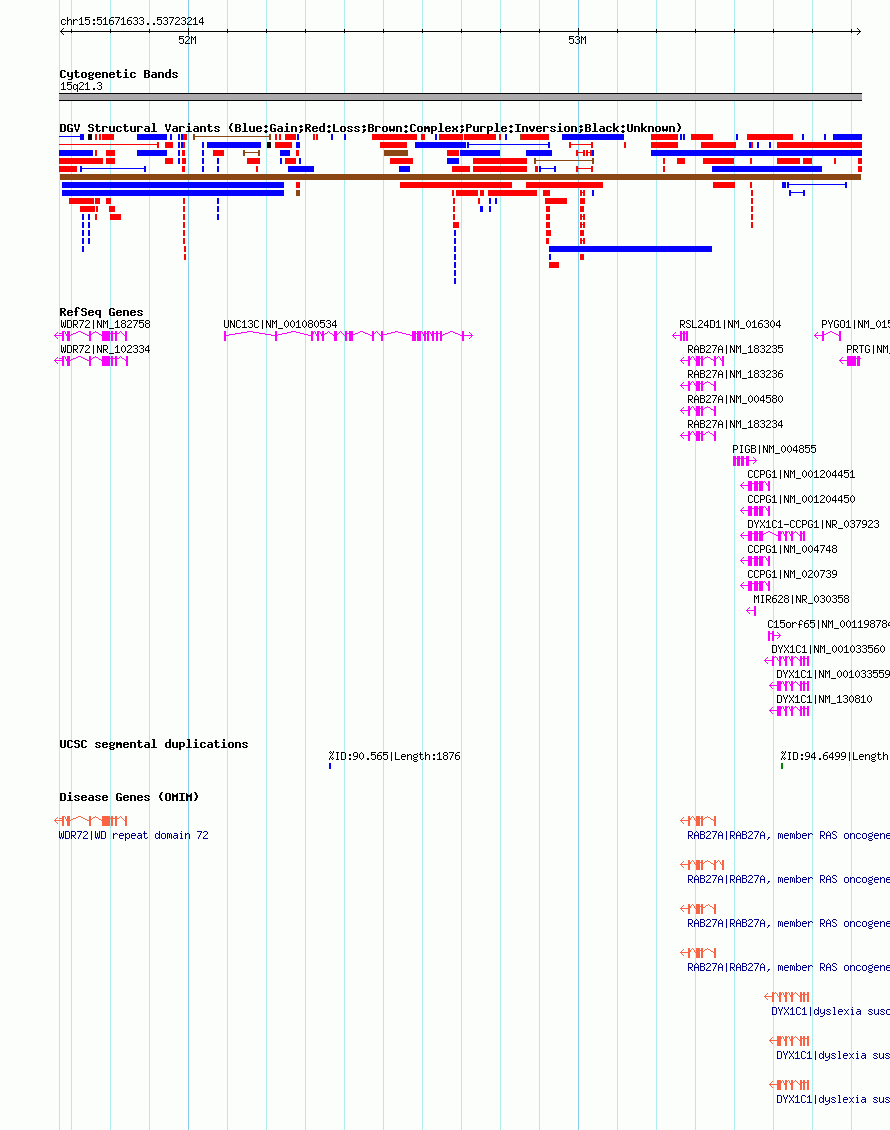Click the PYGO1 gene label
Screen dimensions: 890x1130
pyautogui.click(x=855, y=324)
